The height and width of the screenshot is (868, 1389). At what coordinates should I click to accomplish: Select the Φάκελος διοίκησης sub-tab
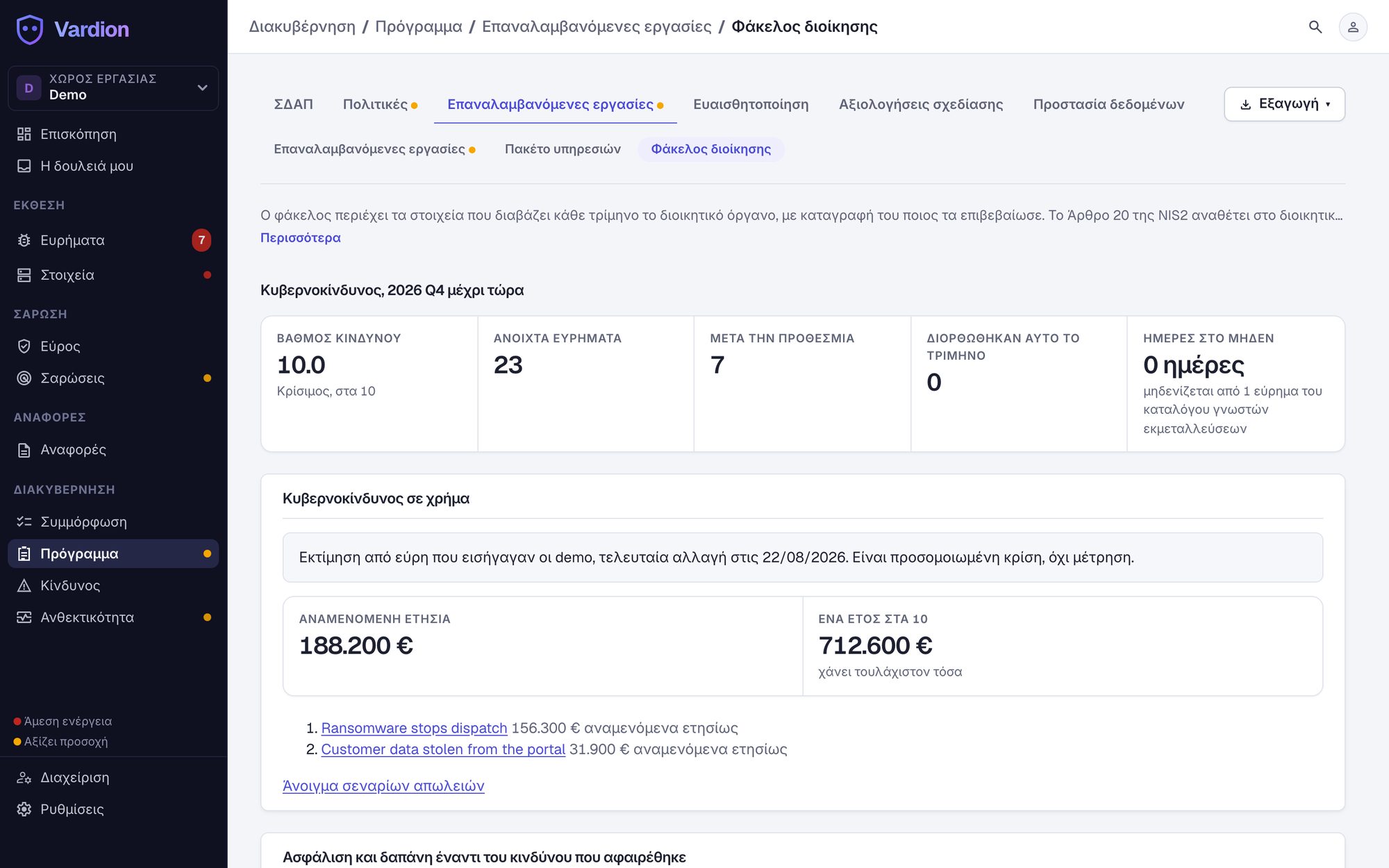(710, 149)
